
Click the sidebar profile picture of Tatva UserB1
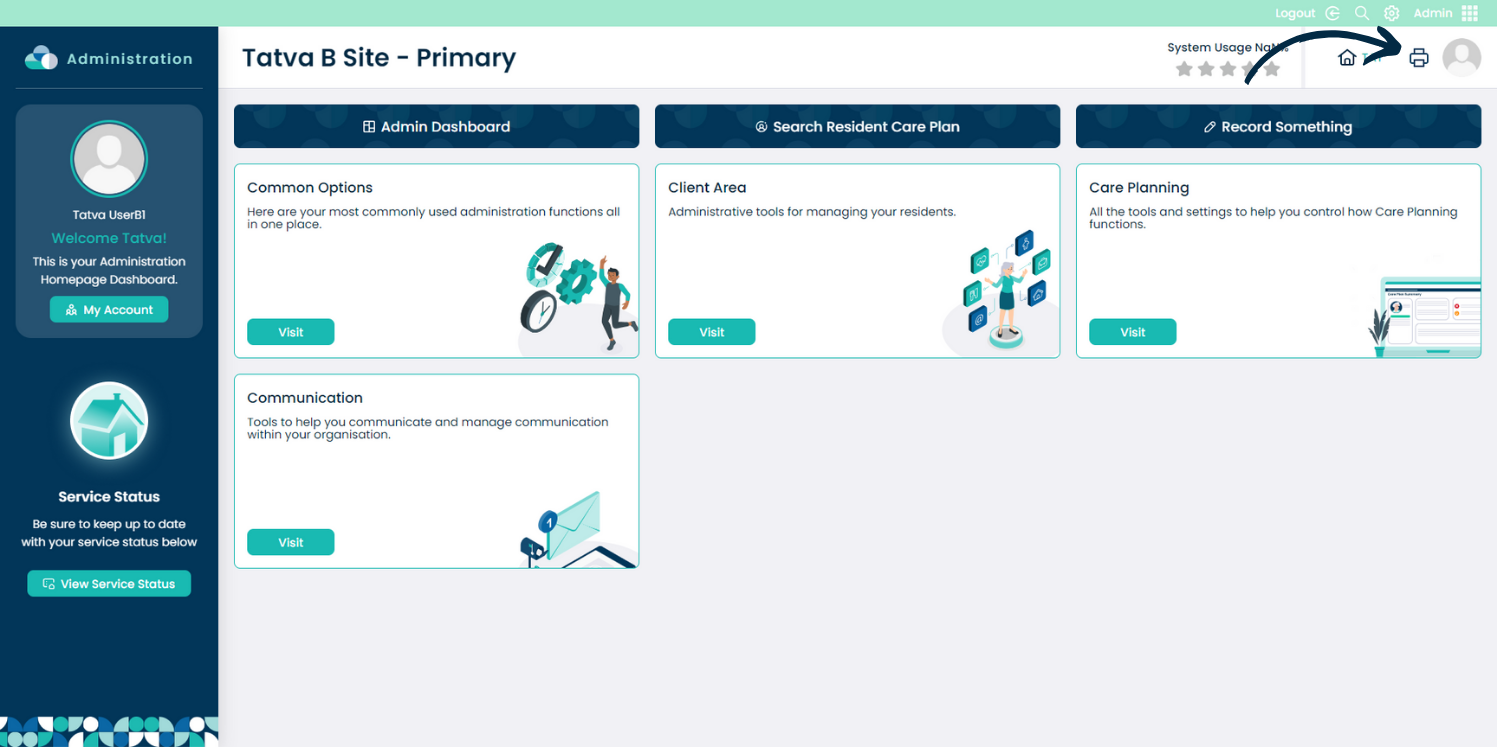pyautogui.click(x=109, y=159)
